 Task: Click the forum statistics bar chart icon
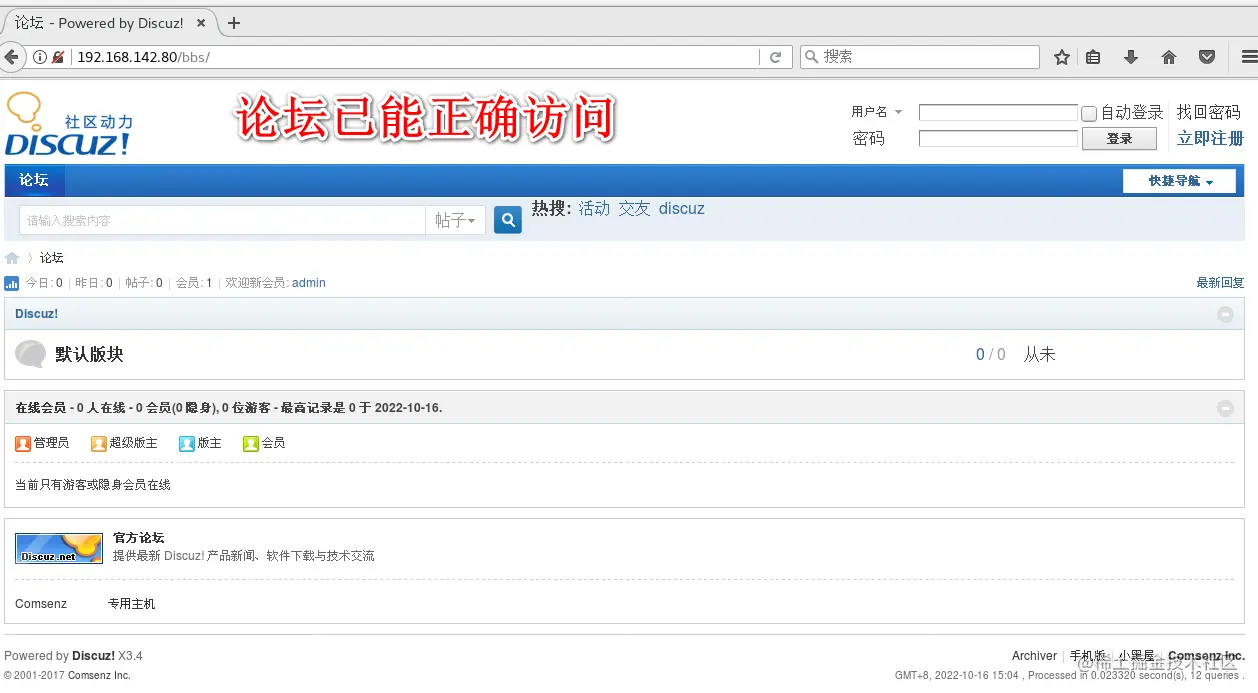coord(12,283)
